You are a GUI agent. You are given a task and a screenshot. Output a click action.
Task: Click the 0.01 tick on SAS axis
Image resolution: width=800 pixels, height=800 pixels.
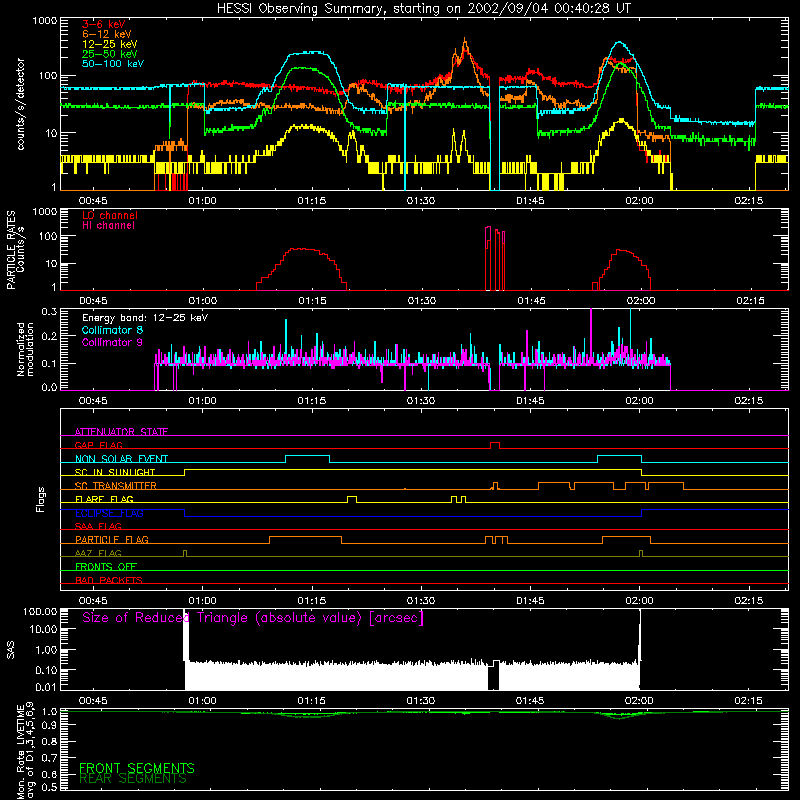point(45,687)
